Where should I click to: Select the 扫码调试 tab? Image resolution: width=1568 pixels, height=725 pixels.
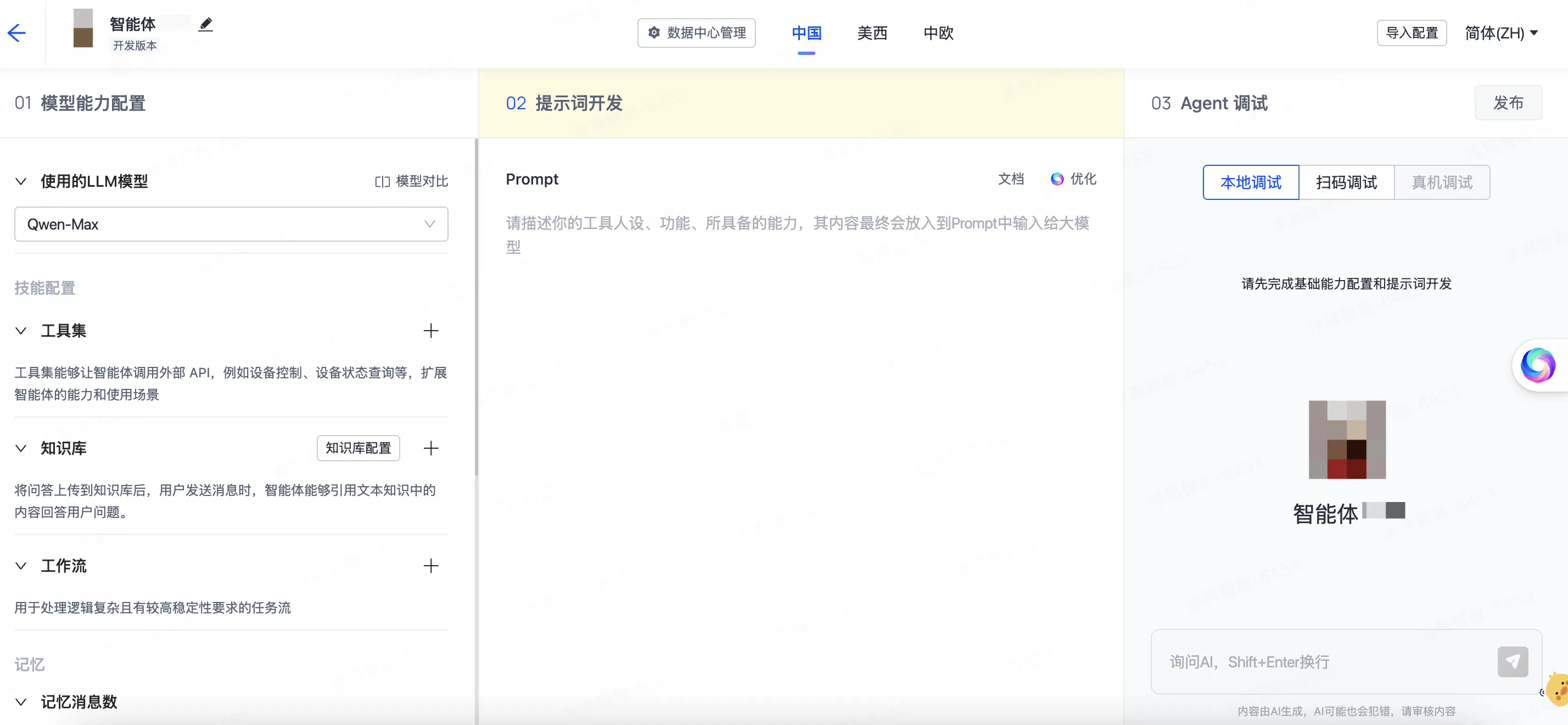1346,182
